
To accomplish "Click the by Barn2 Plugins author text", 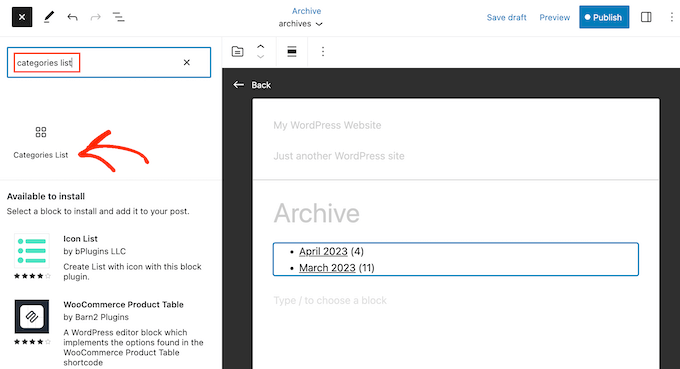I will coord(96,317).
